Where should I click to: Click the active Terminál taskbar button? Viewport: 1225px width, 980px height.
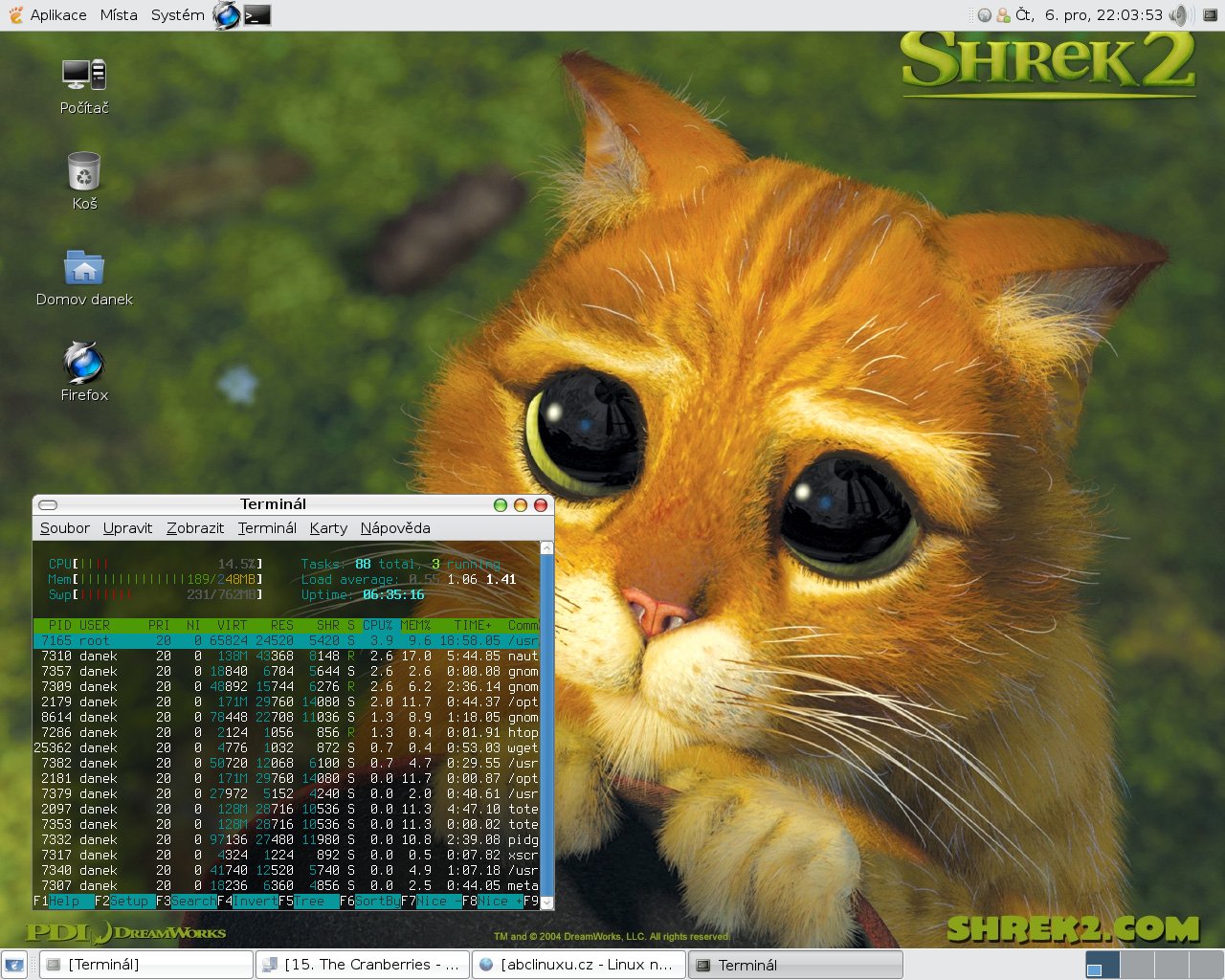click(795, 965)
